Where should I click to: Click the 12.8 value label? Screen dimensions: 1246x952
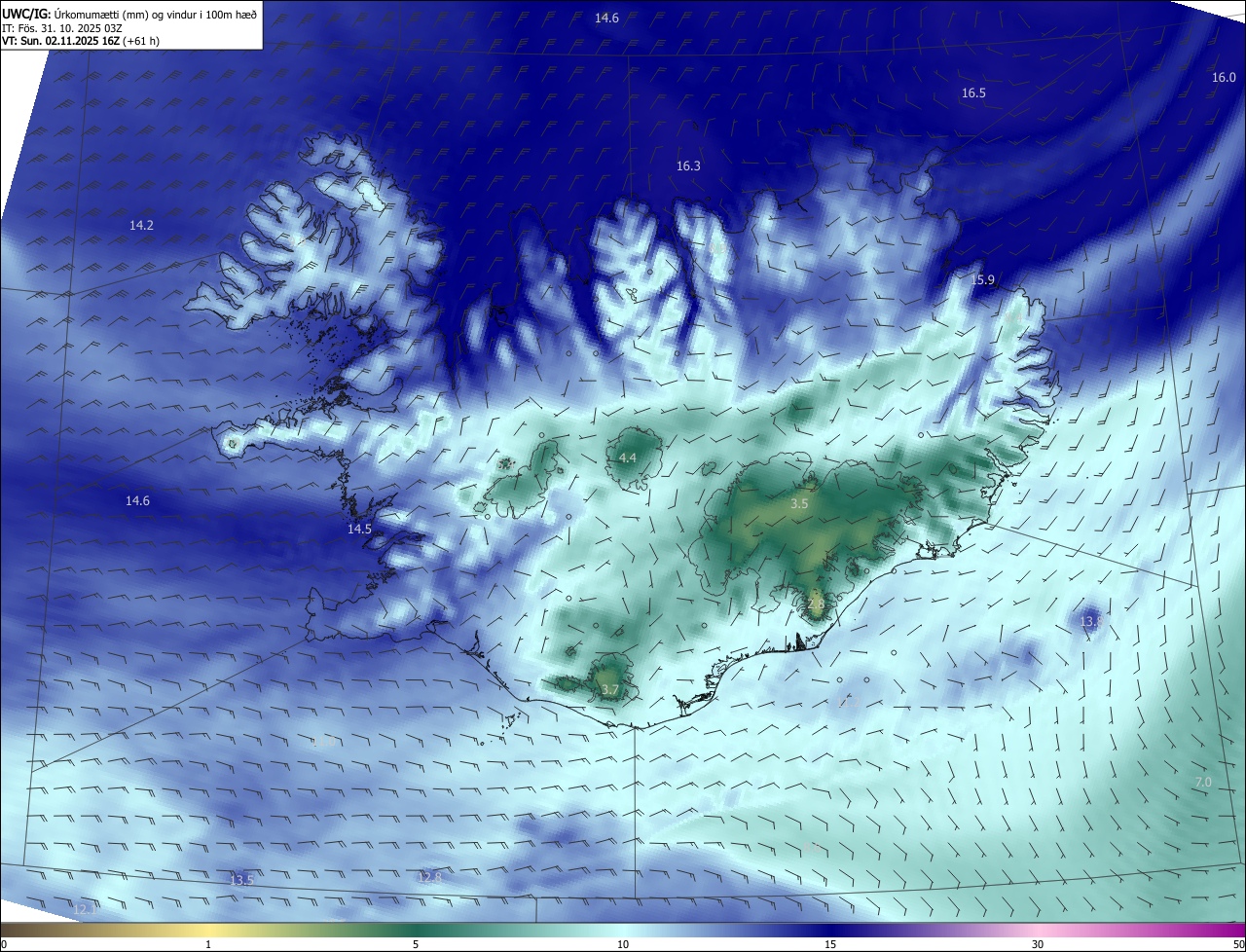click(429, 878)
